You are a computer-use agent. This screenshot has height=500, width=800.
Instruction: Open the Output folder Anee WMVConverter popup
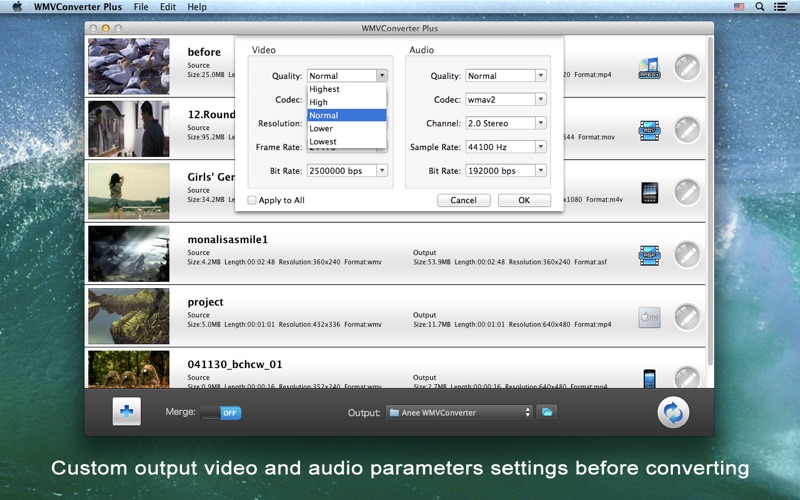pyautogui.click(x=459, y=412)
